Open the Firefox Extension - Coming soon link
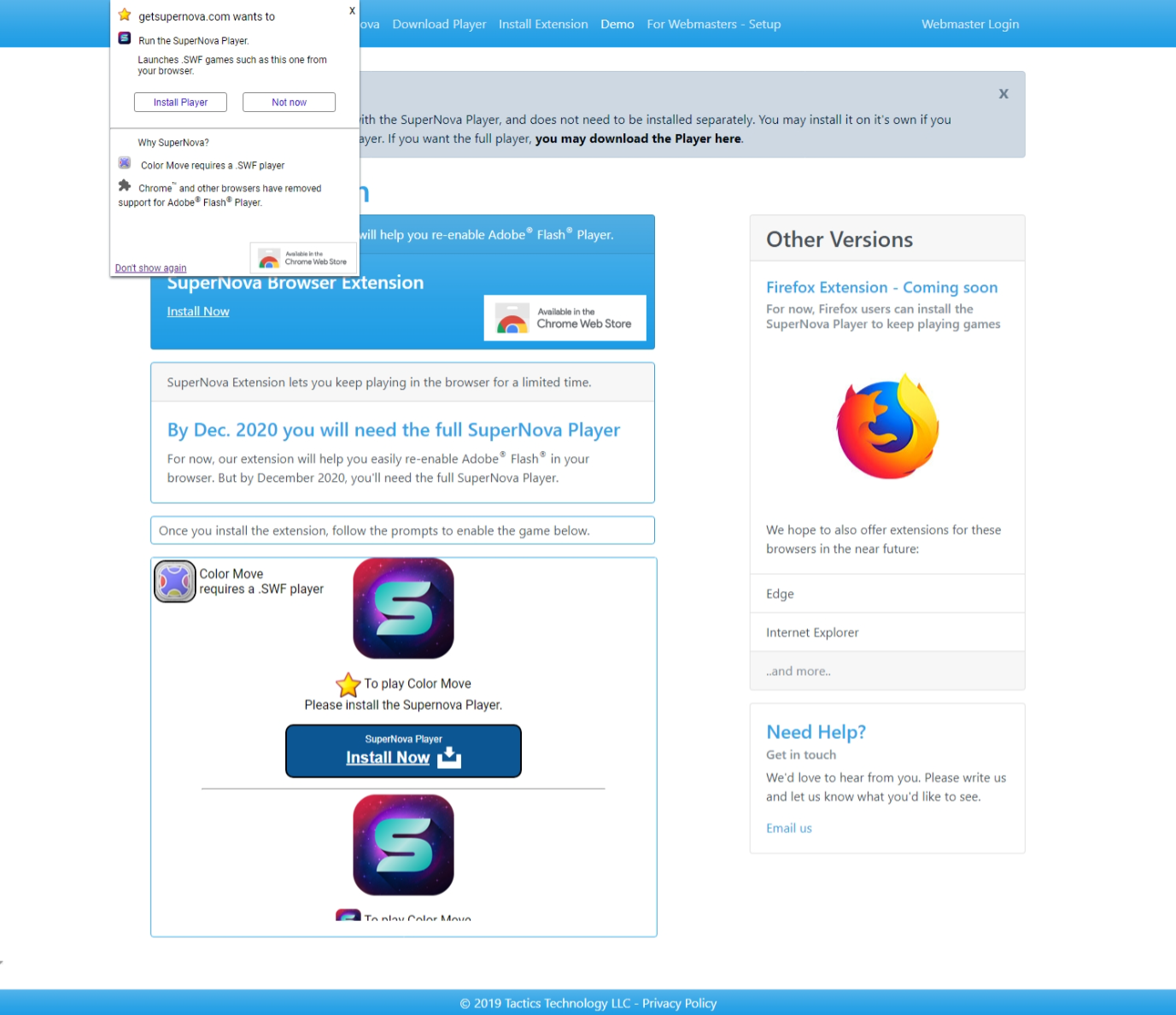 pyautogui.click(x=882, y=288)
